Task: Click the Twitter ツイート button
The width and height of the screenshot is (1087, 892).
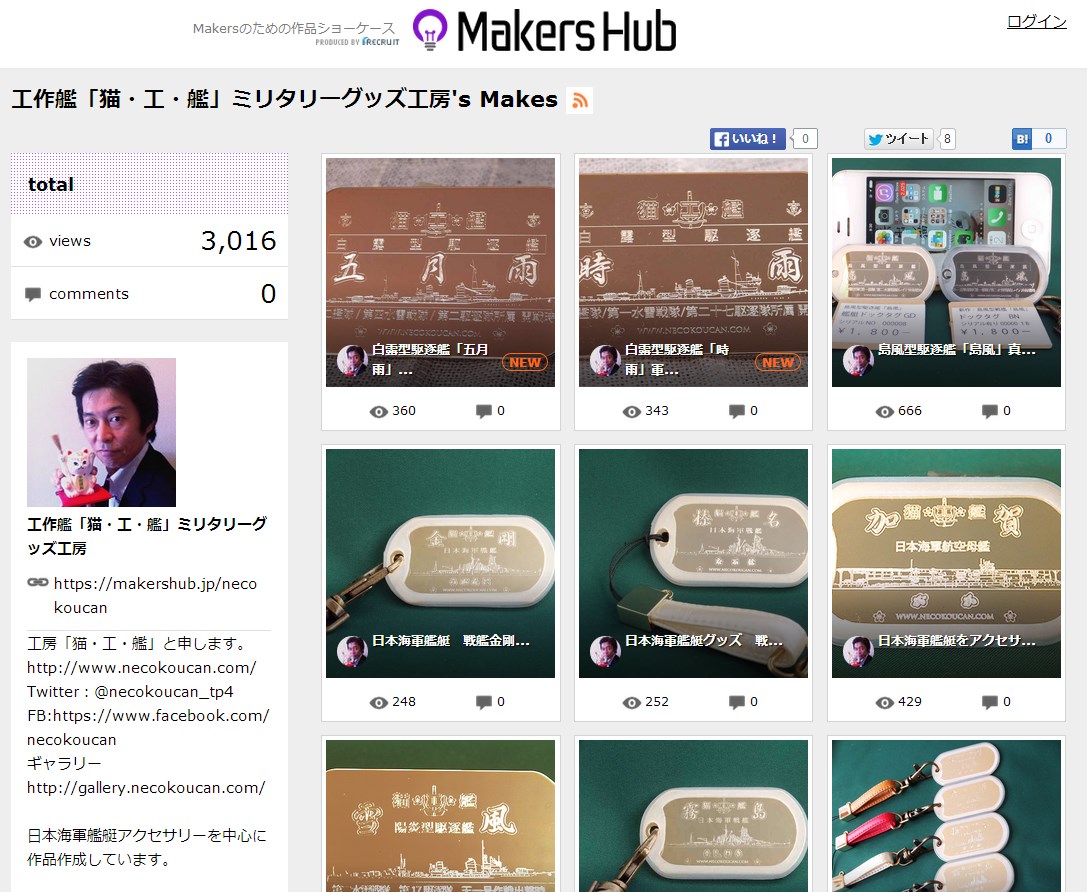Action: (x=898, y=139)
